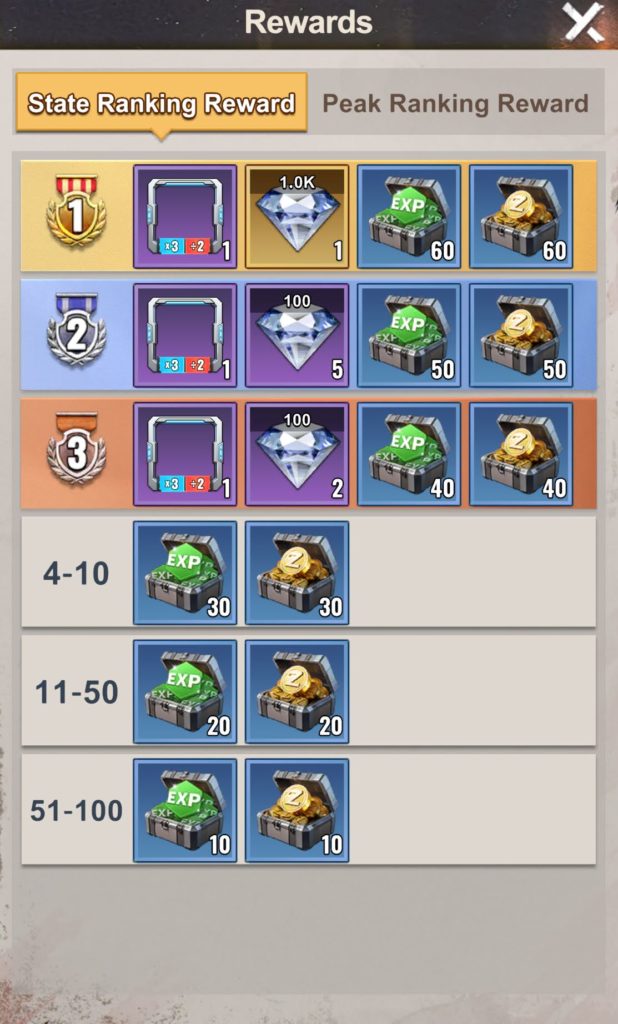Image resolution: width=618 pixels, height=1024 pixels.
Task: Tap the bronze third place medal badge
Action: tap(76, 448)
